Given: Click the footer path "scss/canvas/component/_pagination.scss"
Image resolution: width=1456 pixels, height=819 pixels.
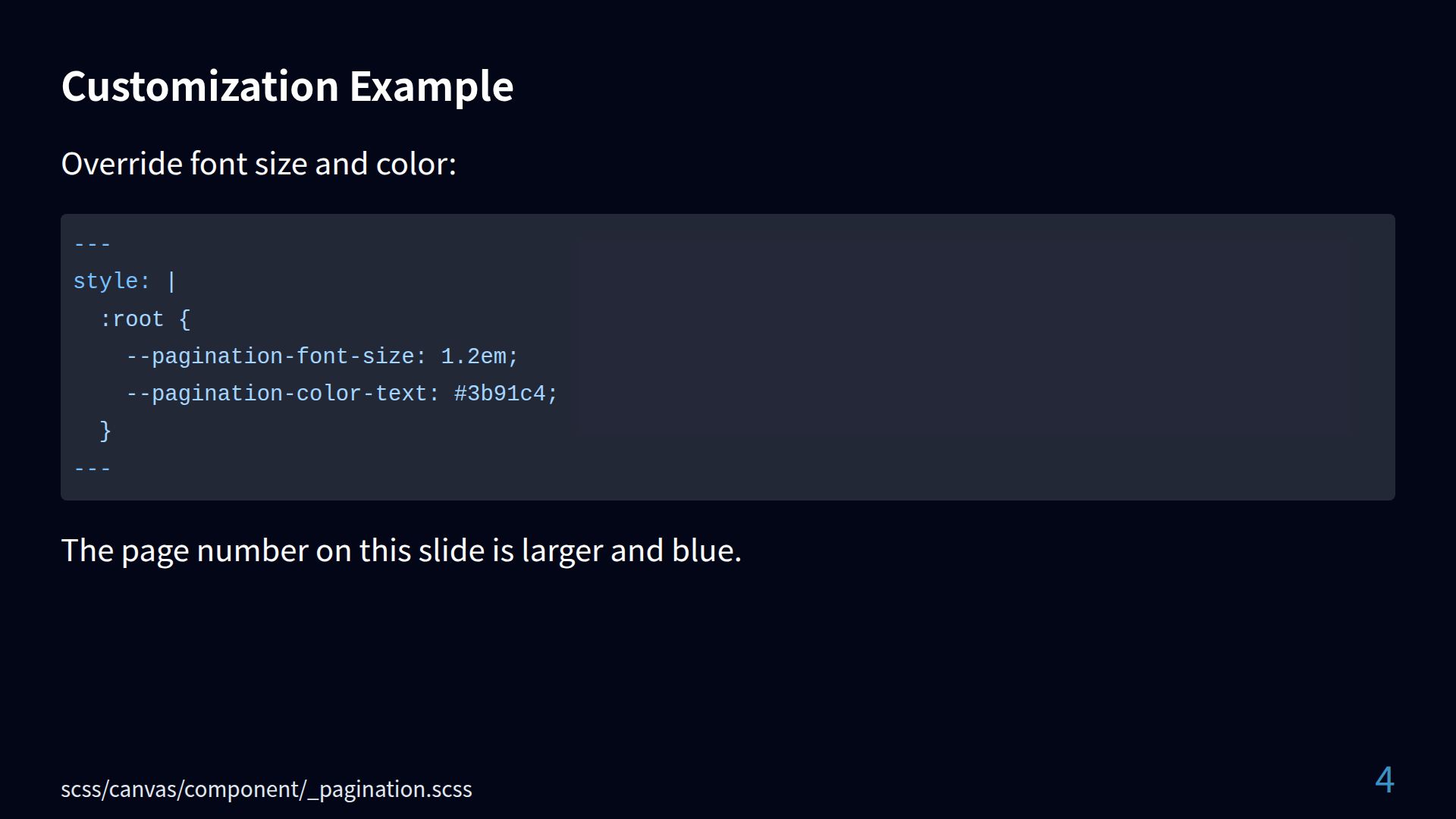Looking at the screenshot, I should 266,789.
